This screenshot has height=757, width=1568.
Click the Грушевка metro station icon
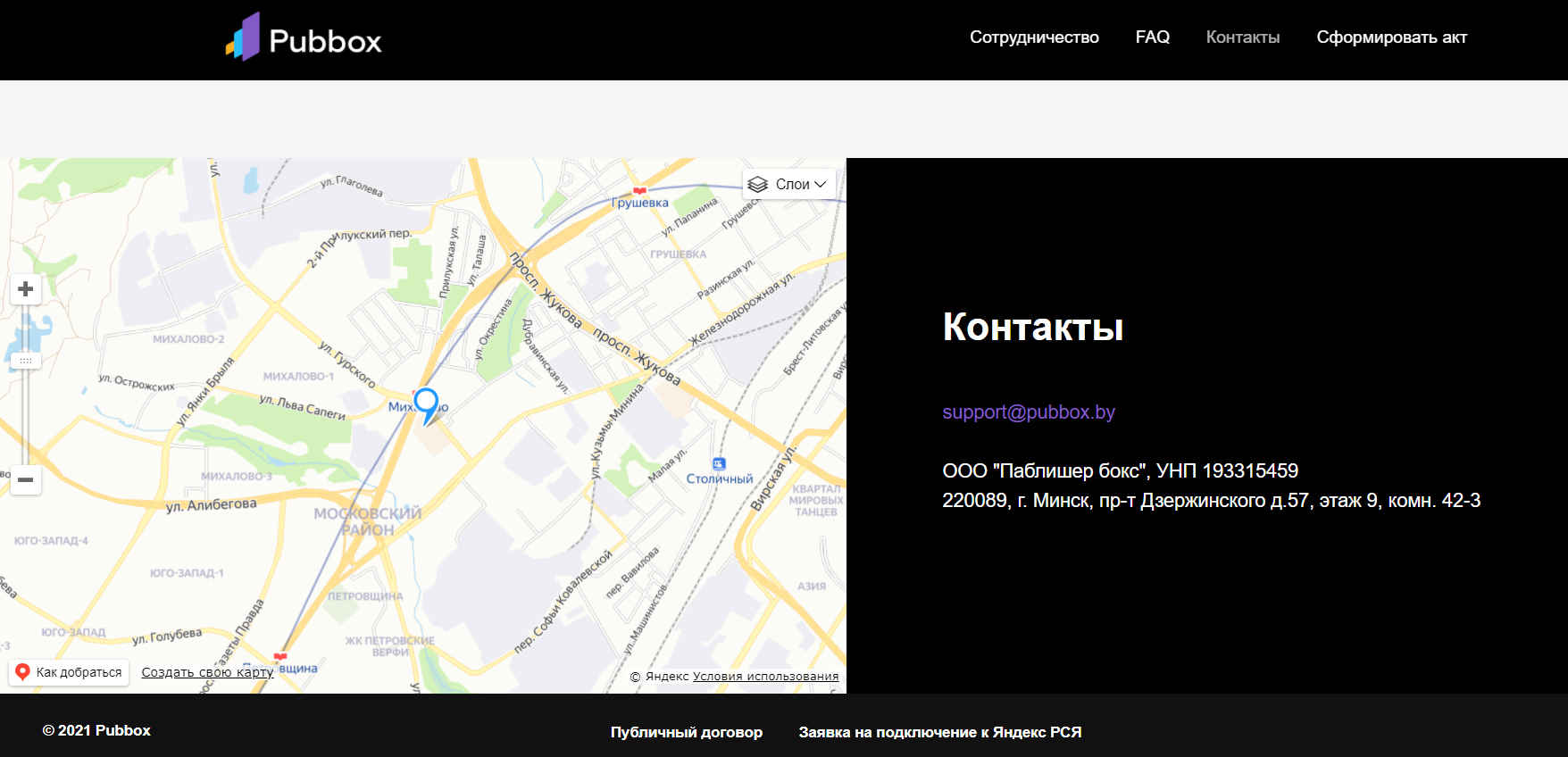[x=639, y=190]
